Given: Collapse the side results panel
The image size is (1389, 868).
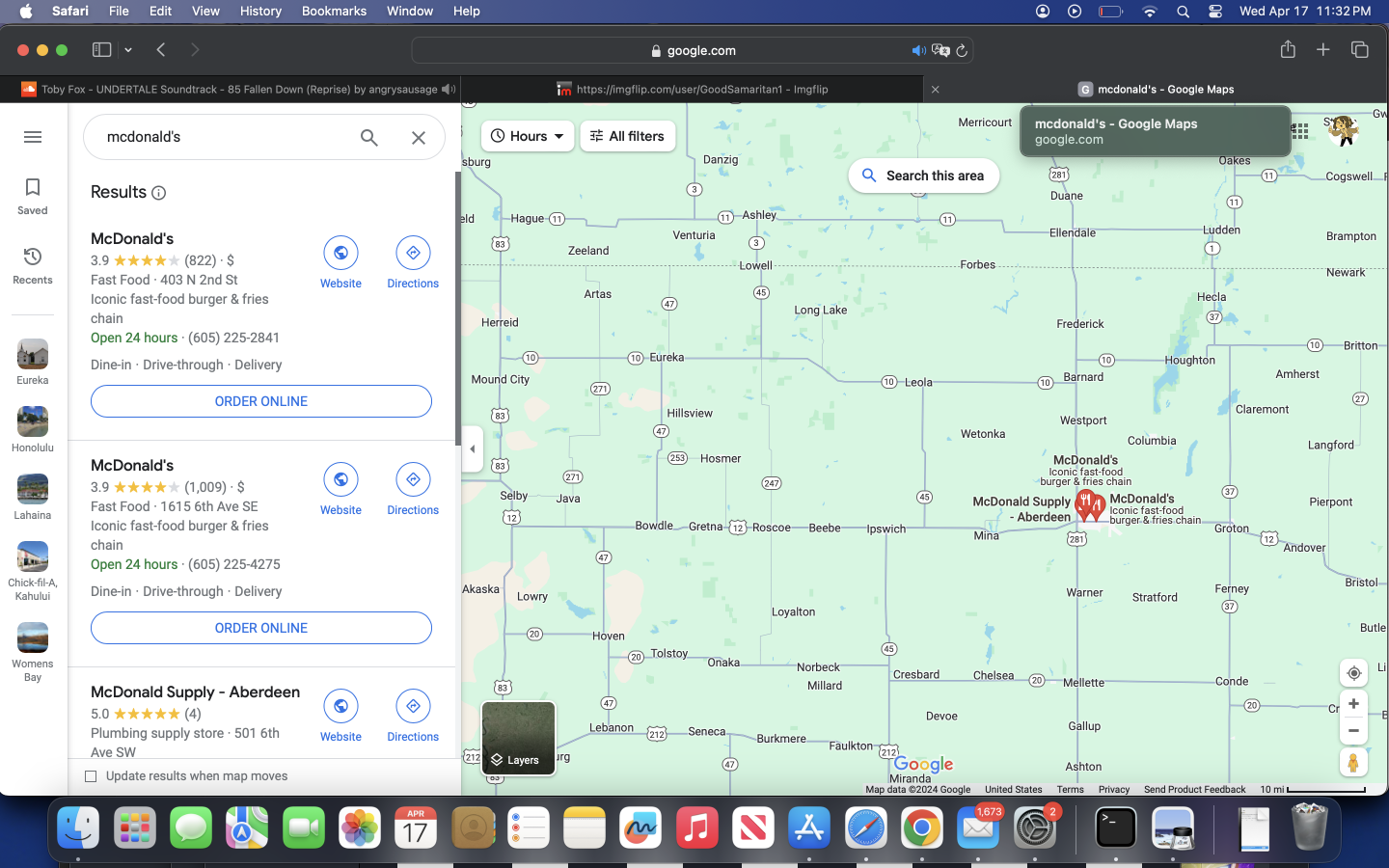Looking at the screenshot, I should pos(472,448).
